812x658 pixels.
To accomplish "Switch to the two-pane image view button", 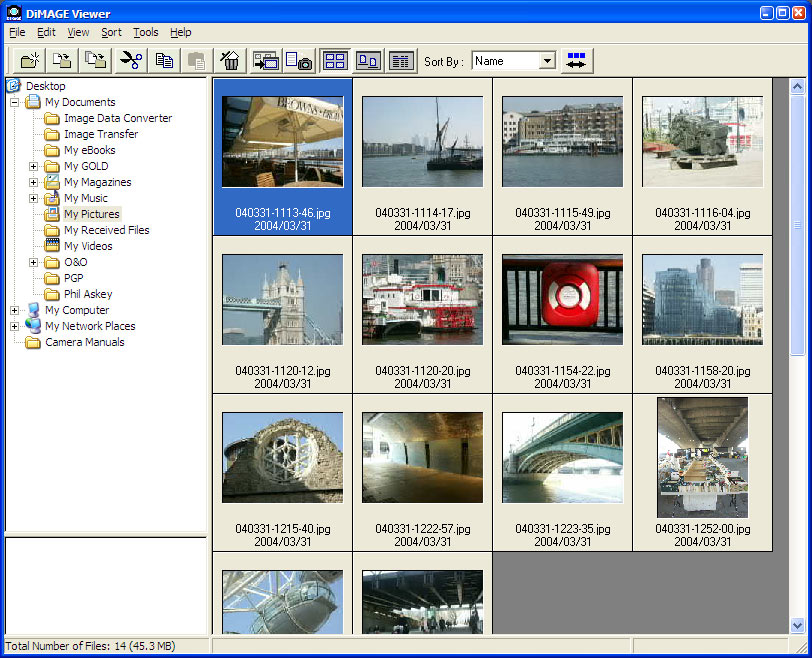I will (x=368, y=61).
